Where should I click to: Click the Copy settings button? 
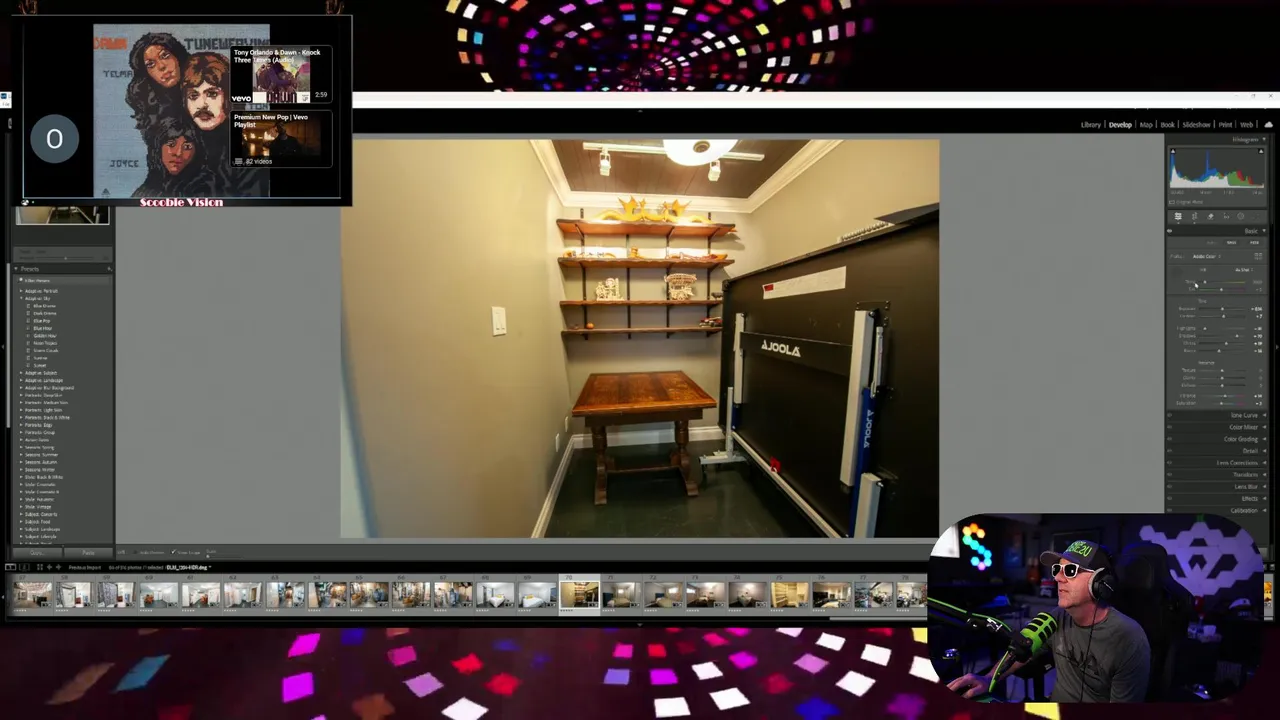click(37, 553)
